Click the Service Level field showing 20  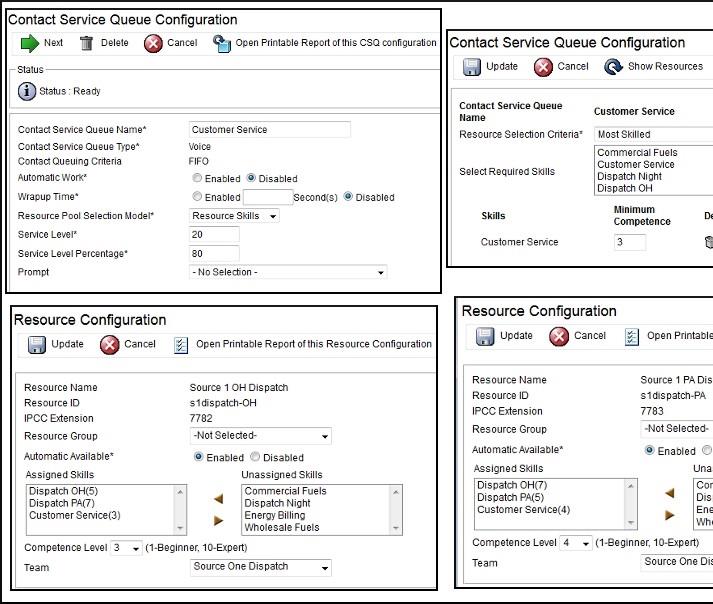(x=214, y=235)
